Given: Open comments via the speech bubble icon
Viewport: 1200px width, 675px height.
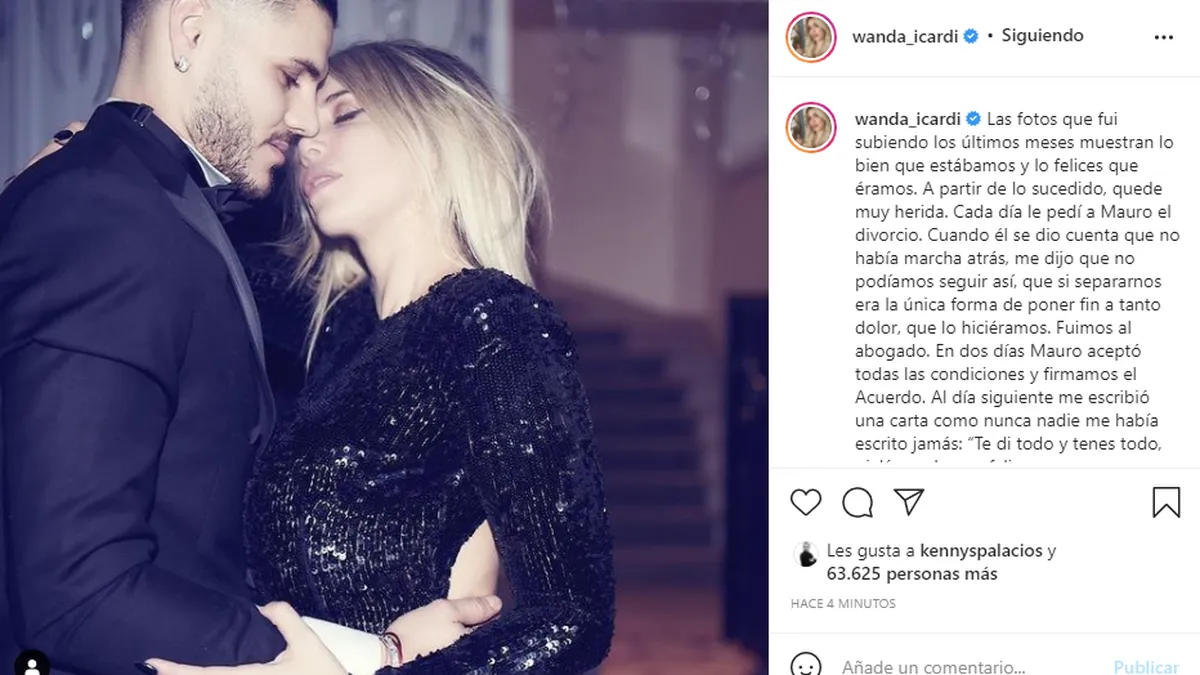Looking at the screenshot, I should point(857,502).
